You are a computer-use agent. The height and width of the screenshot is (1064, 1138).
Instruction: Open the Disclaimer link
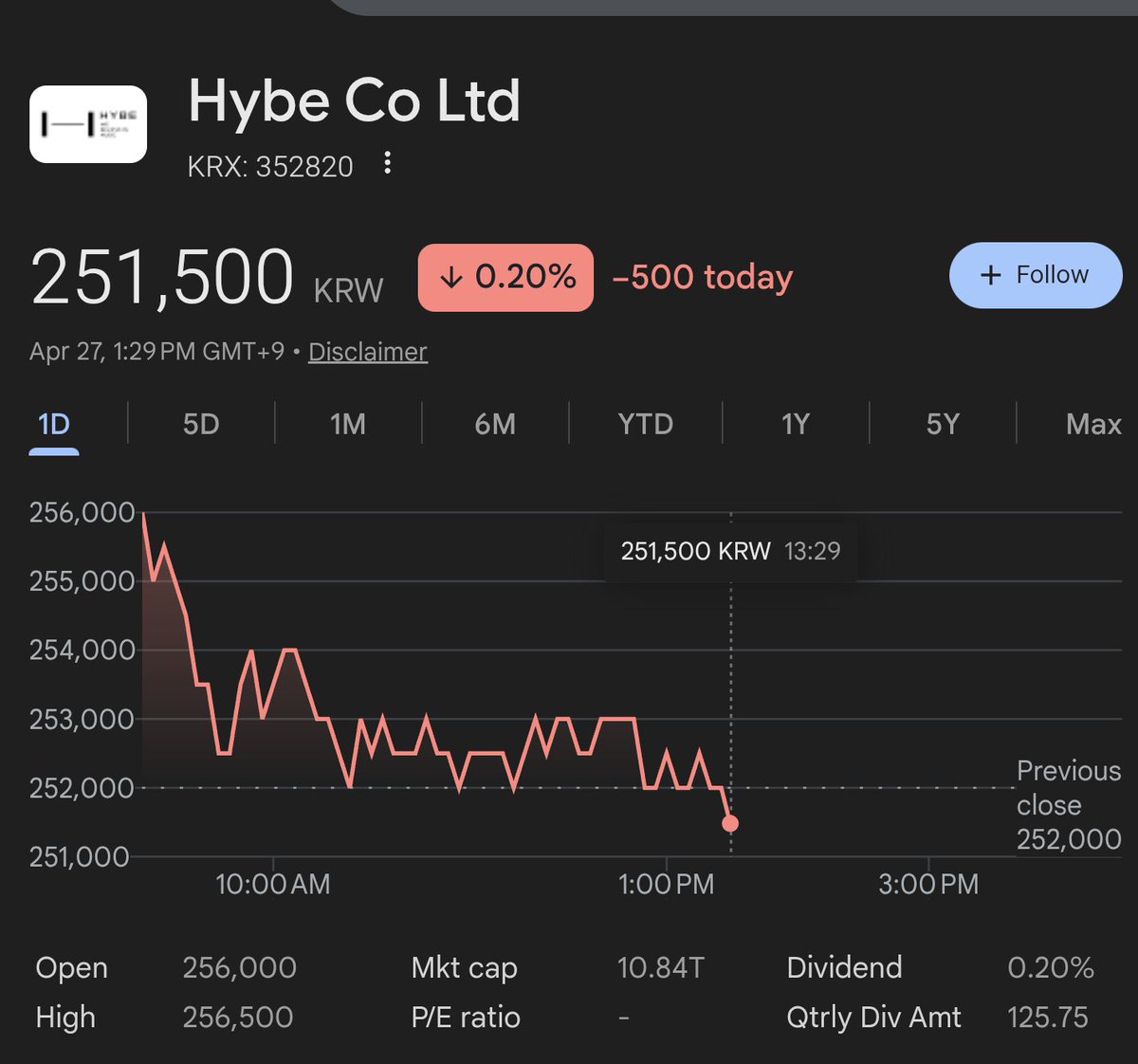pos(368,352)
